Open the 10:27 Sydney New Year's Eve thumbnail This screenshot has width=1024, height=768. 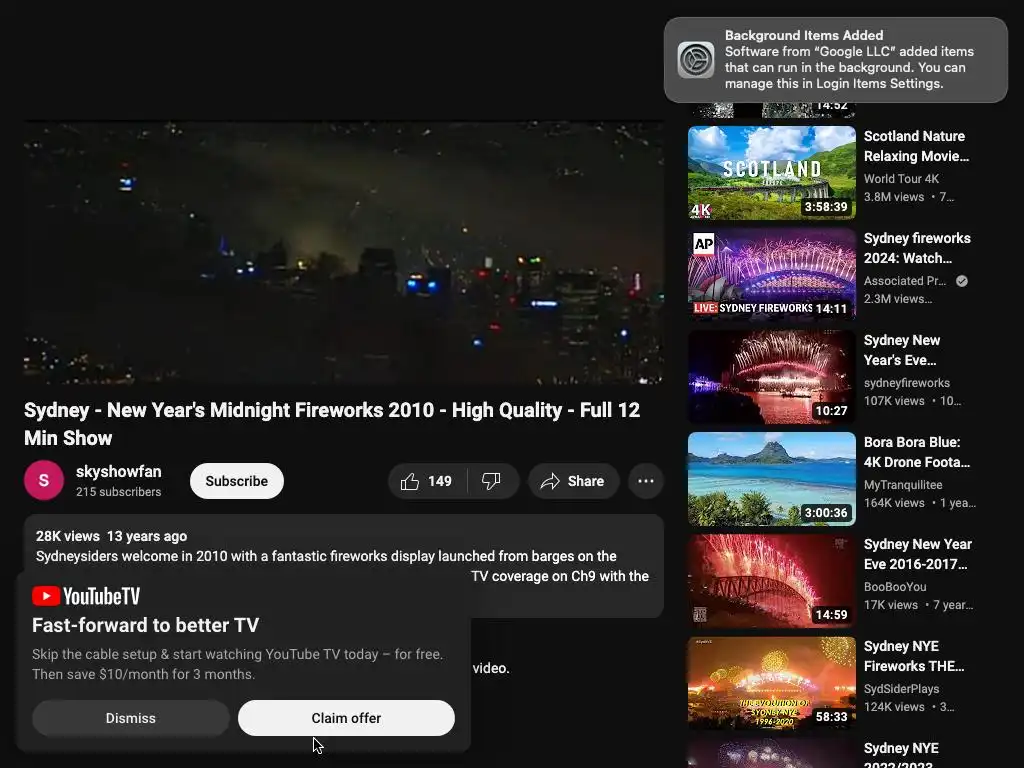pos(771,377)
